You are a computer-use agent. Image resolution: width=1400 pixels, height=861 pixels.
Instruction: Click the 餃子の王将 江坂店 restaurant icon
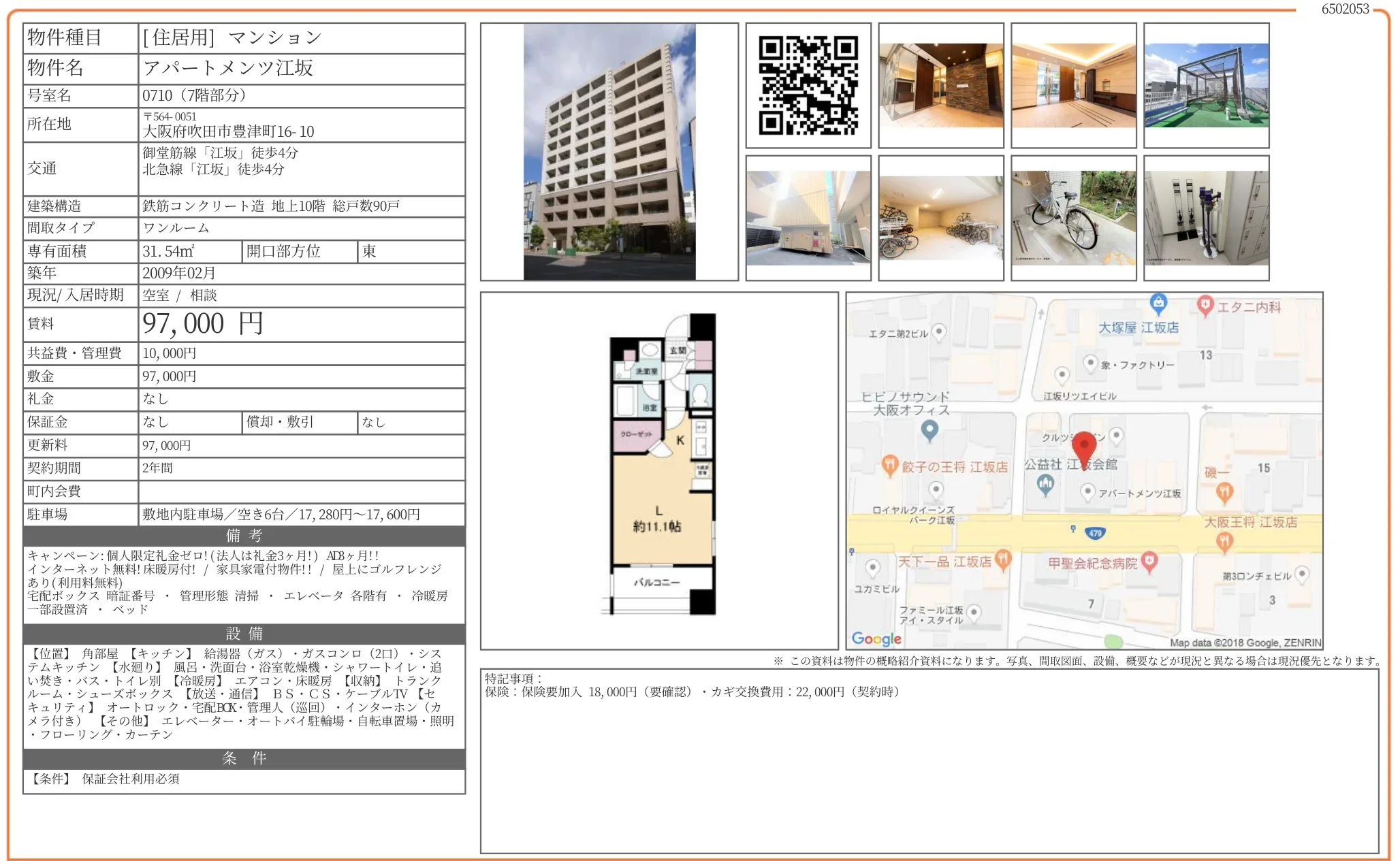889,465
